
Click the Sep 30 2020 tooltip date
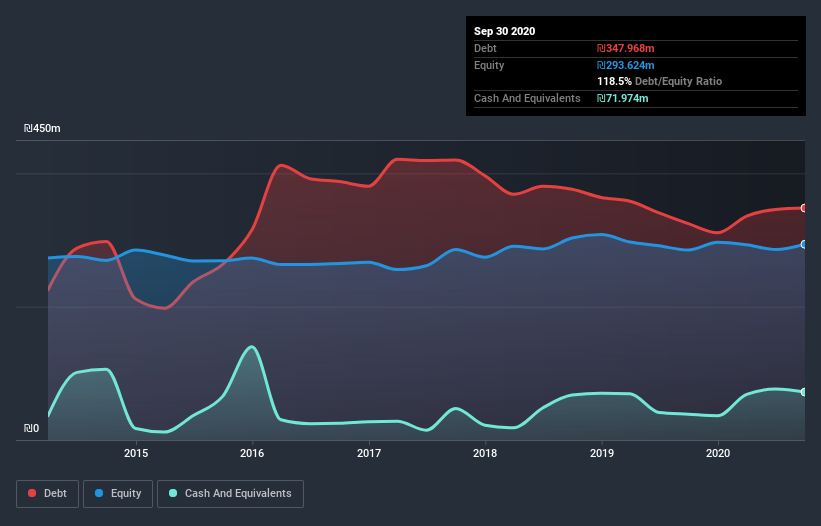(504, 31)
